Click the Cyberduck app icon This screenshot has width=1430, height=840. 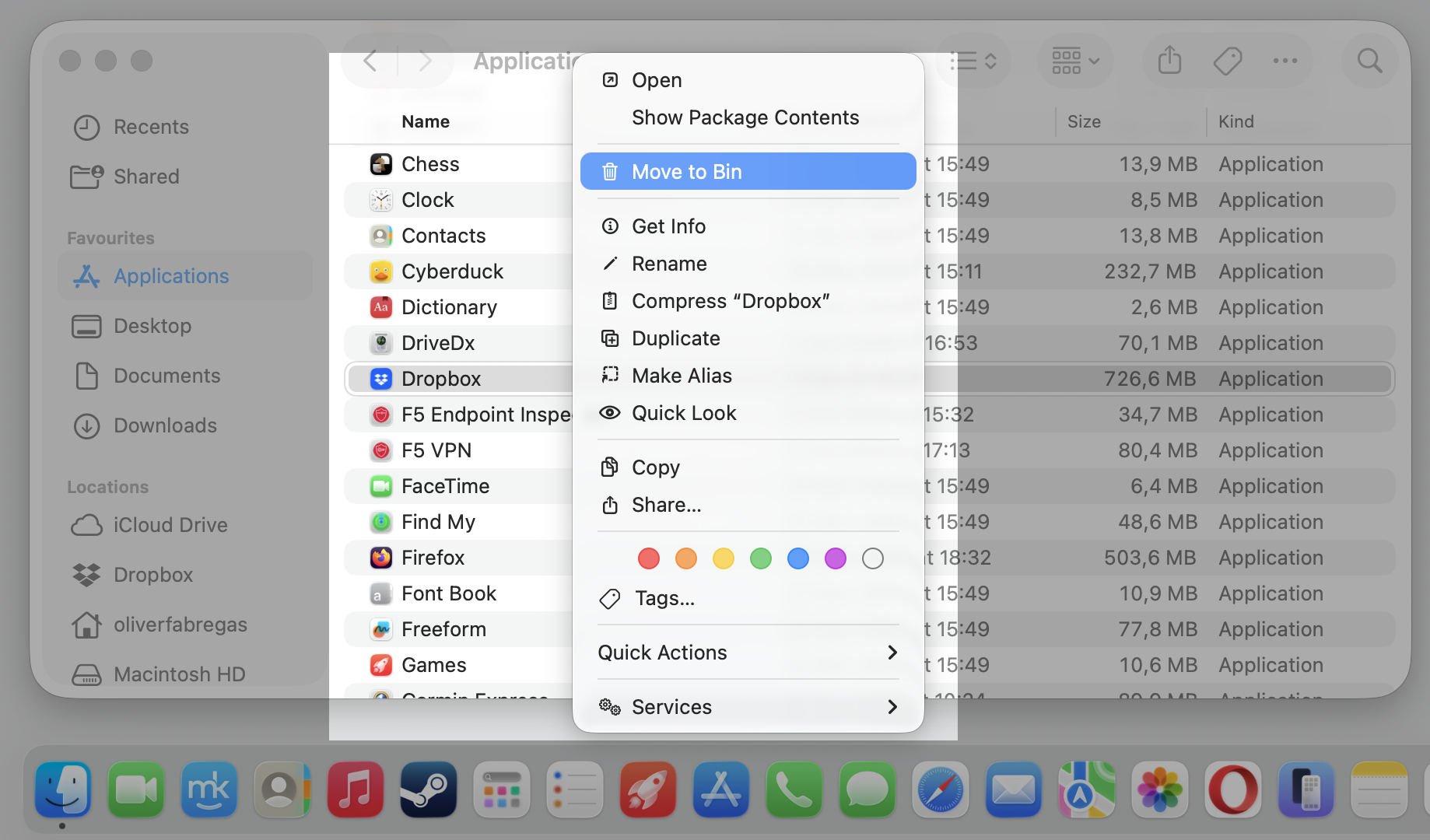381,271
